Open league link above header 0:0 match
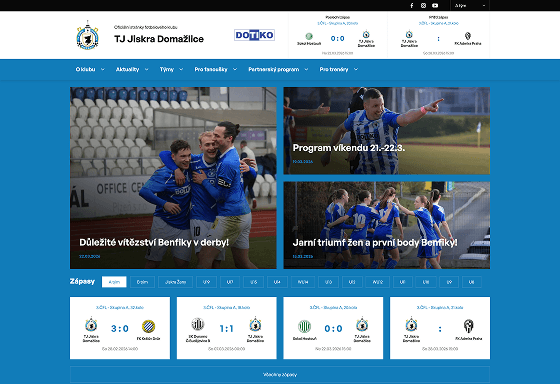560x384 pixels. (338, 23)
